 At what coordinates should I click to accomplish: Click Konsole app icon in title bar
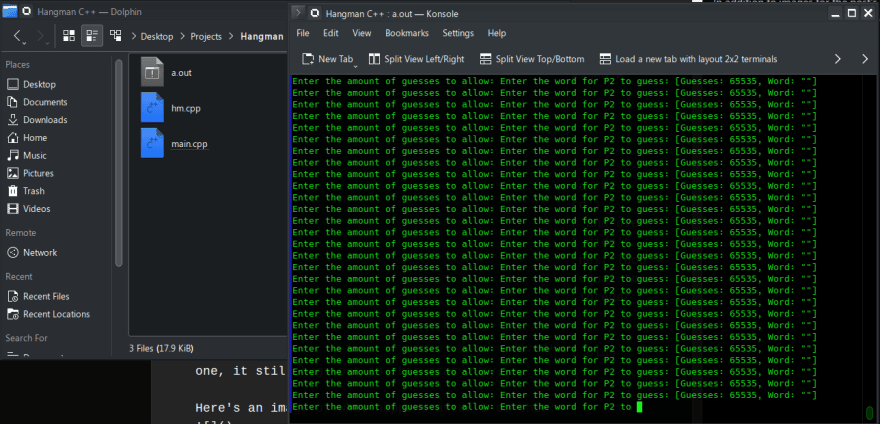315,13
